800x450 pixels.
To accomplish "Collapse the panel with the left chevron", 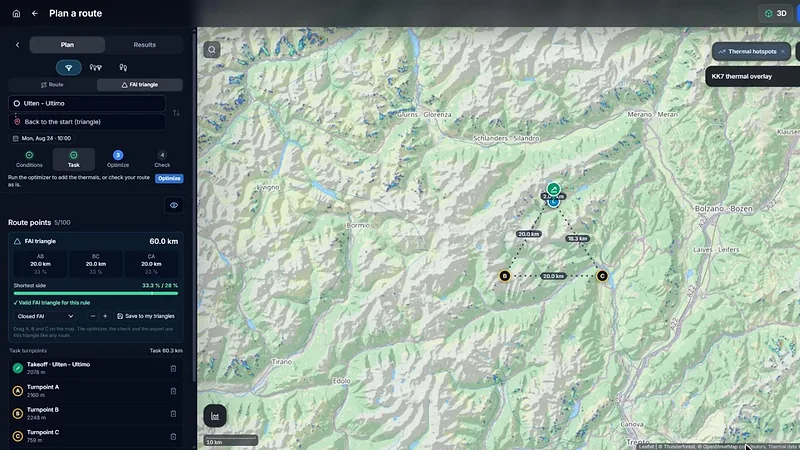I will (x=17, y=45).
